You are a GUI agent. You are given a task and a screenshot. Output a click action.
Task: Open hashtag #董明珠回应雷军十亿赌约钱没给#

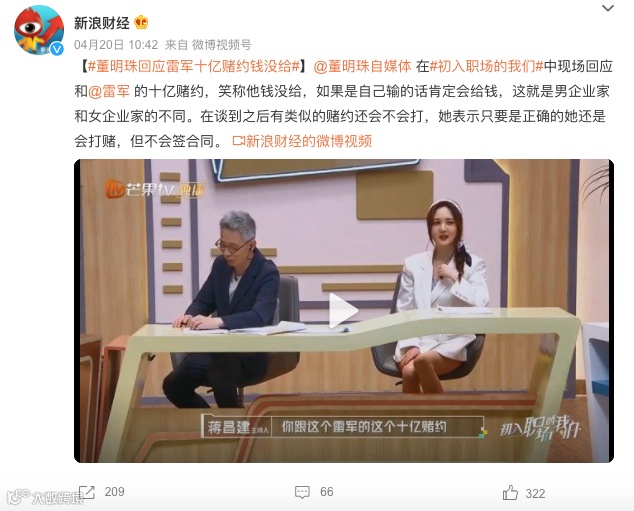[x=193, y=66]
